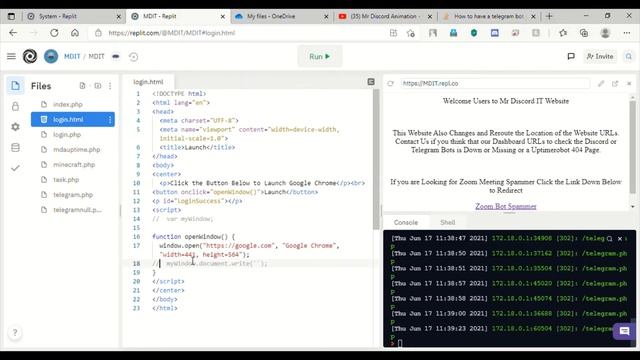This screenshot has width=640, height=360.
Task: Invite collaborators with Invite button
Action: (x=600, y=56)
